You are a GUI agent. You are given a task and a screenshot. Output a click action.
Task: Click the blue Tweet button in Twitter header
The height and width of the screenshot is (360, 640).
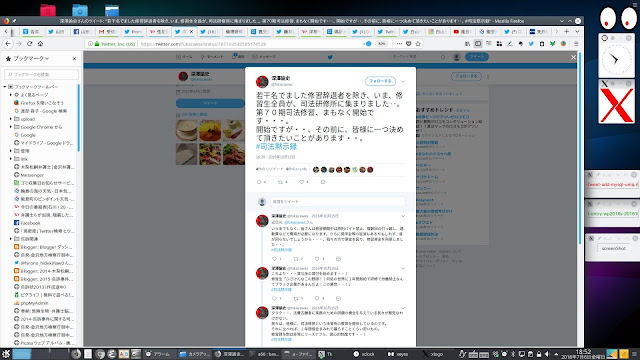[477, 57]
